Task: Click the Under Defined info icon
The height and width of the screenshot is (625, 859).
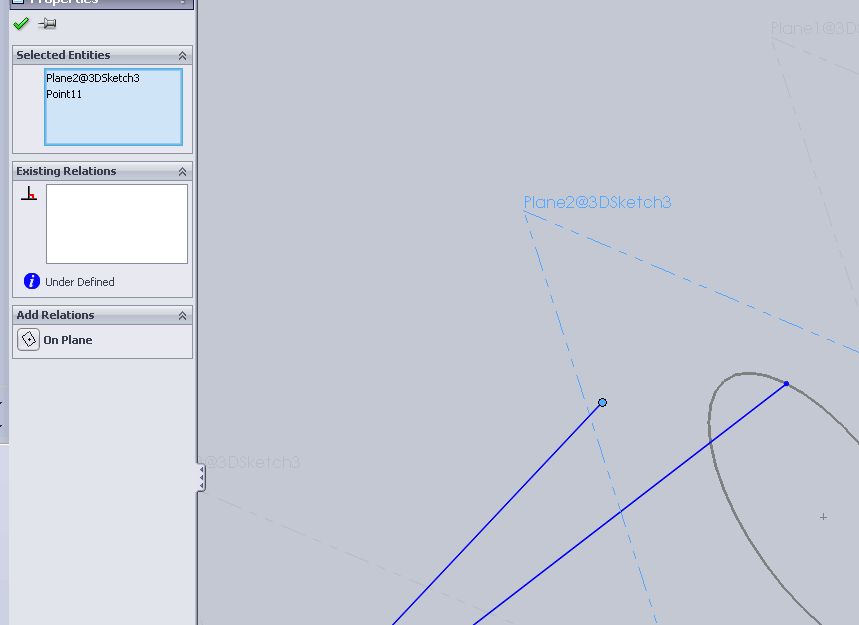Action: tap(32, 281)
